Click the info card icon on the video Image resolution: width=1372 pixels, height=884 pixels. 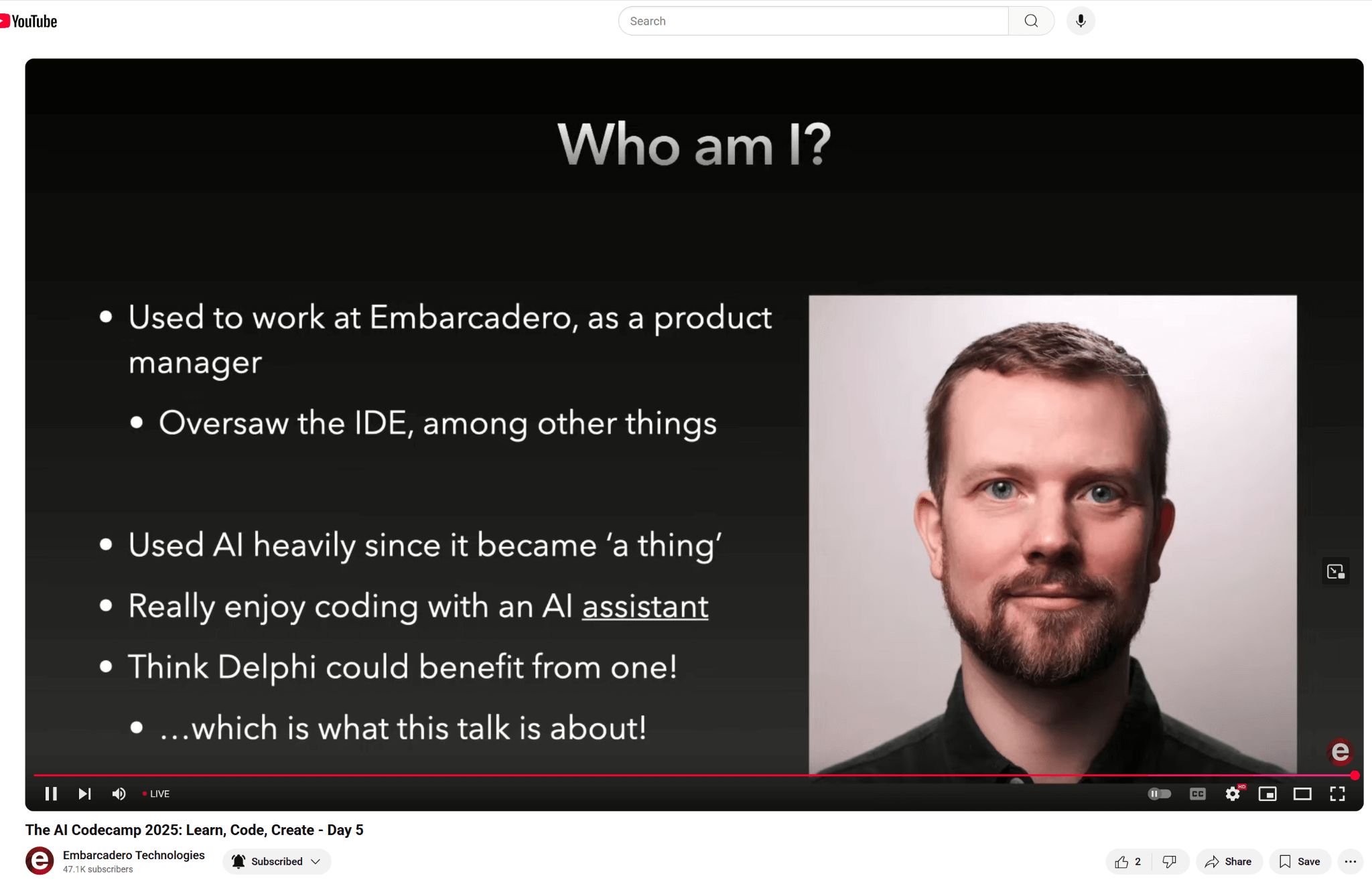1336,571
